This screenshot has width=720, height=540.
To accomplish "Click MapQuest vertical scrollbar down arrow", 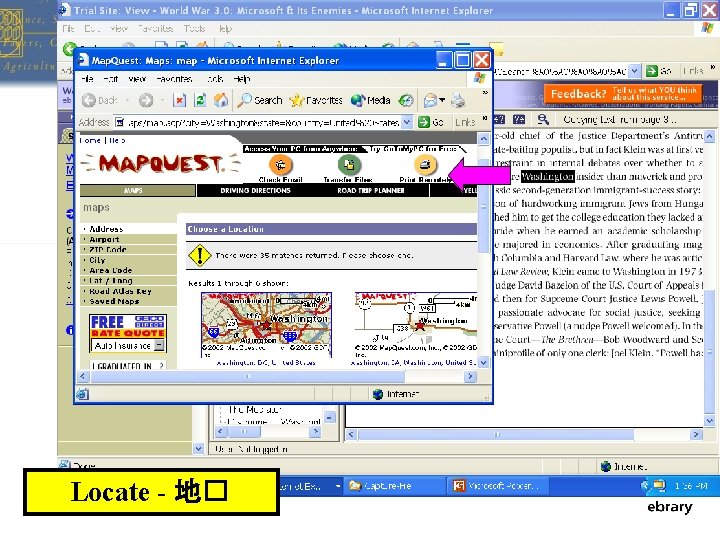I will pos(484,362).
